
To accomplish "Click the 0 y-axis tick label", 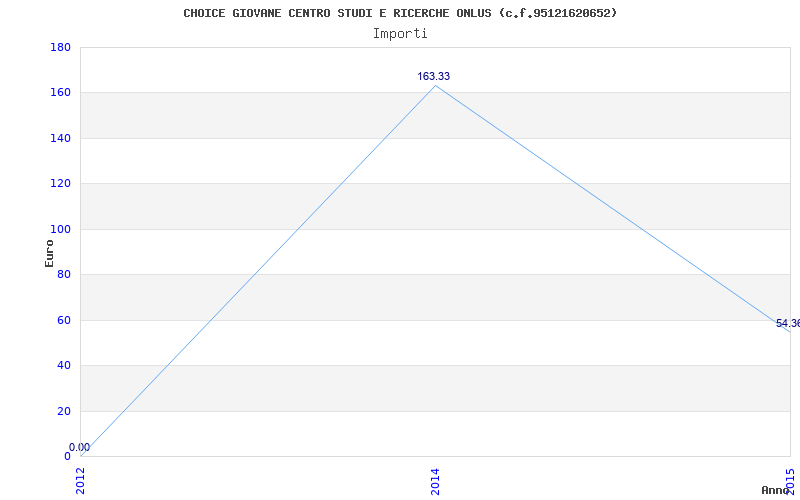I will (x=67, y=456).
